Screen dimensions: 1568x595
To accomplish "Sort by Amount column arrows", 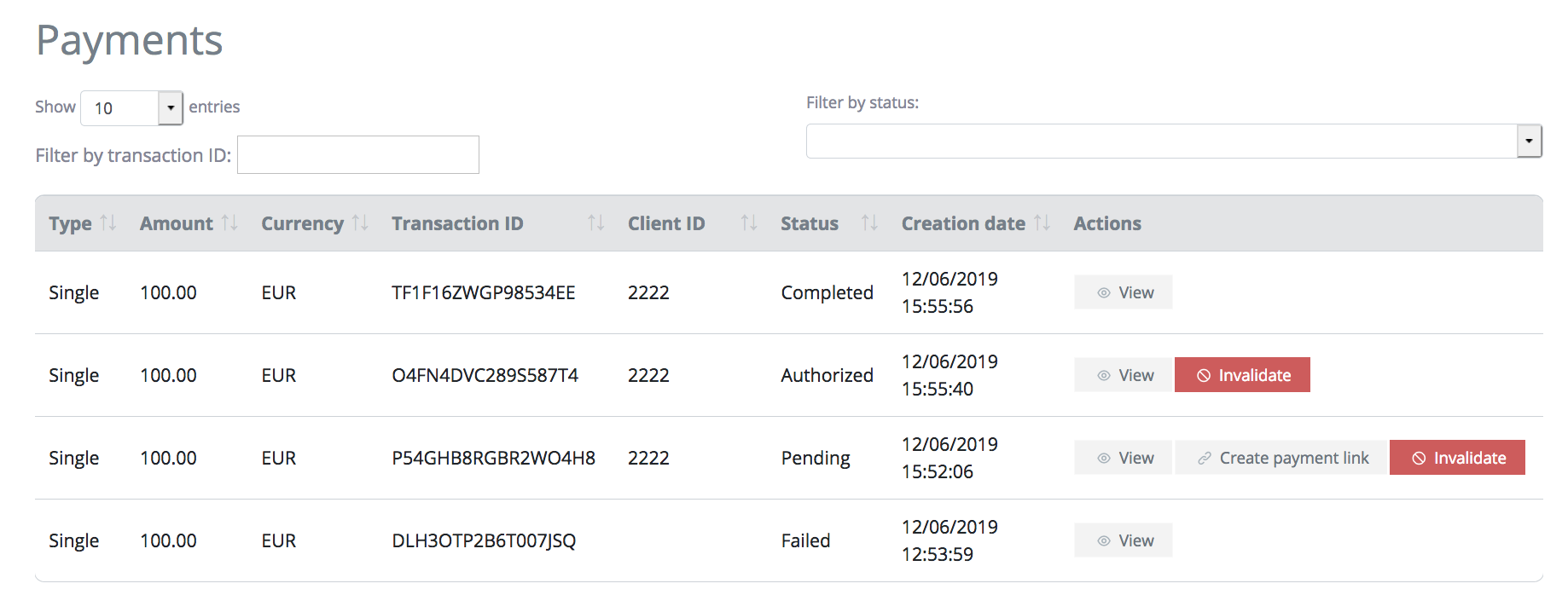I will [x=229, y=222].
